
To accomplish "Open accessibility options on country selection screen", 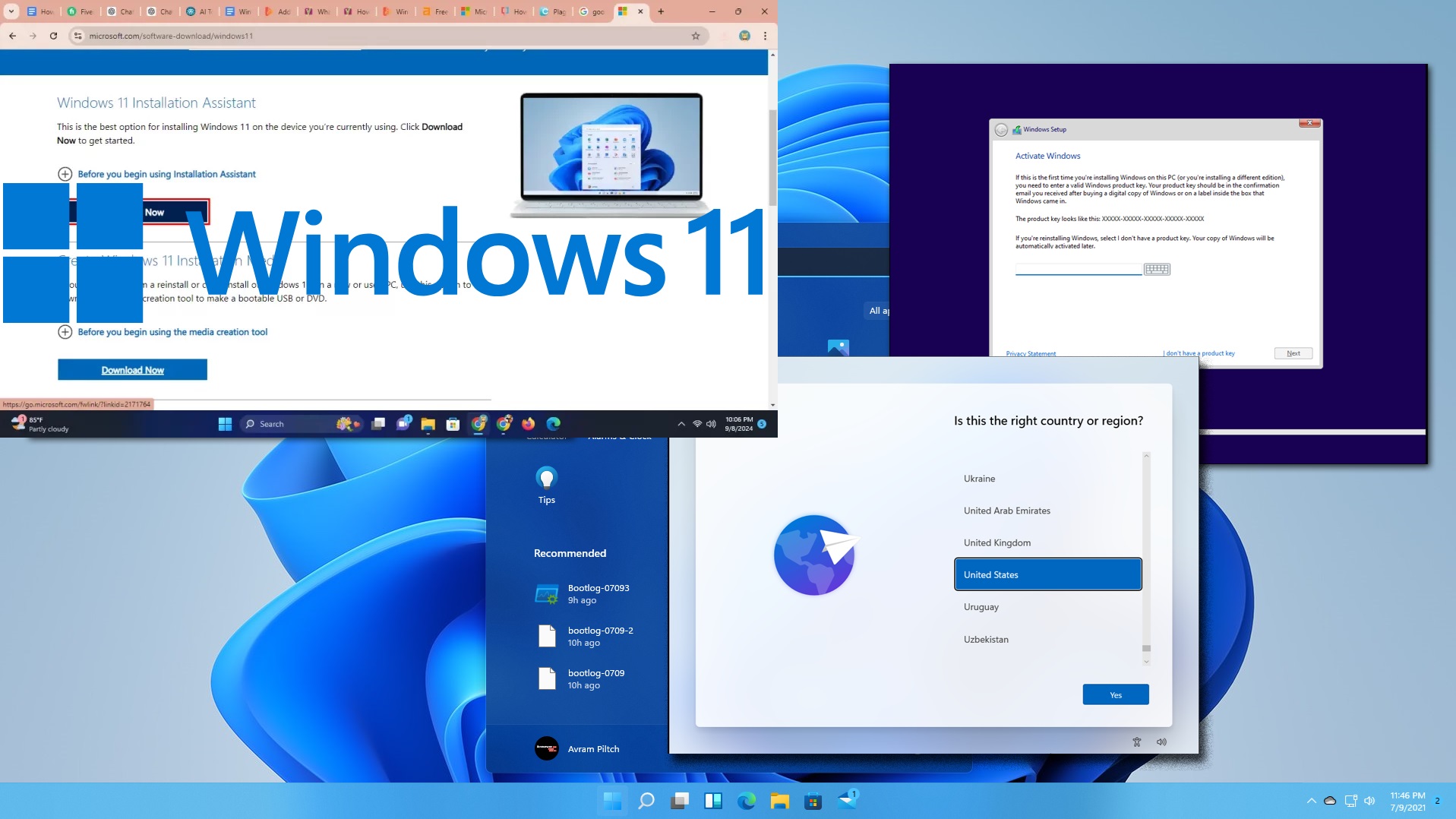I will click(x=1137, y=742).
